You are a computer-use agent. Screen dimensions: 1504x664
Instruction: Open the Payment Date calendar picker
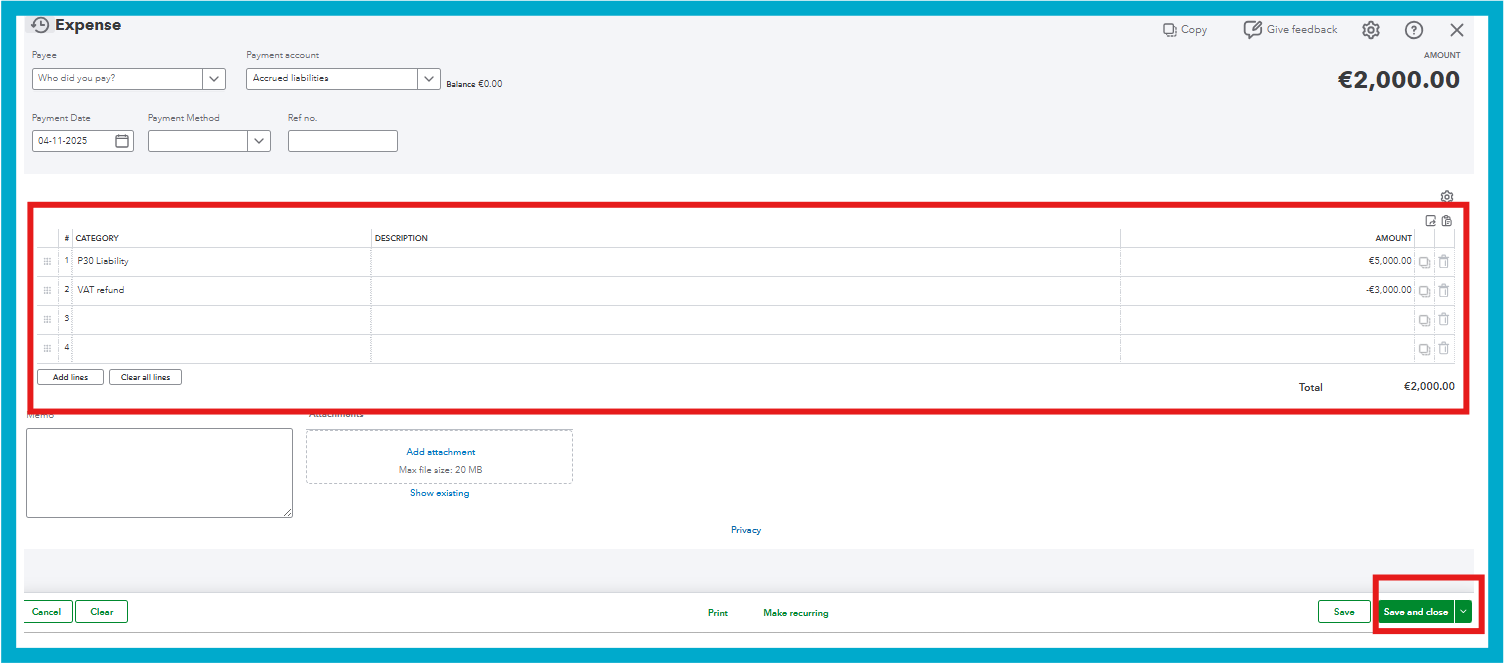[x=122, y=141]
